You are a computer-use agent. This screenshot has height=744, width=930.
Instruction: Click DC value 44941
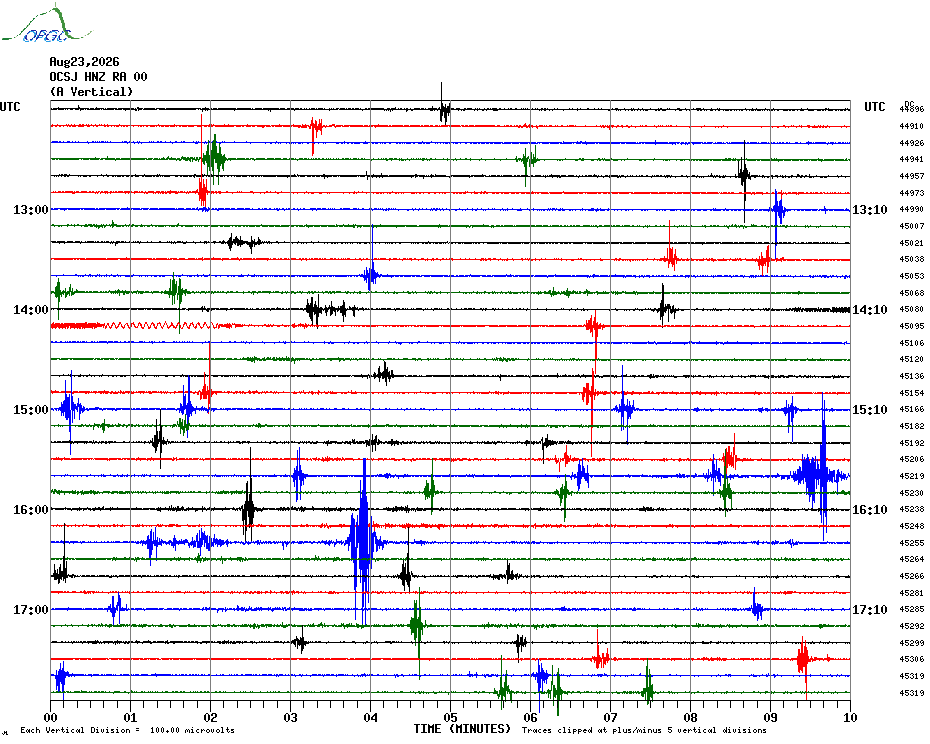(x=912, y=160)
